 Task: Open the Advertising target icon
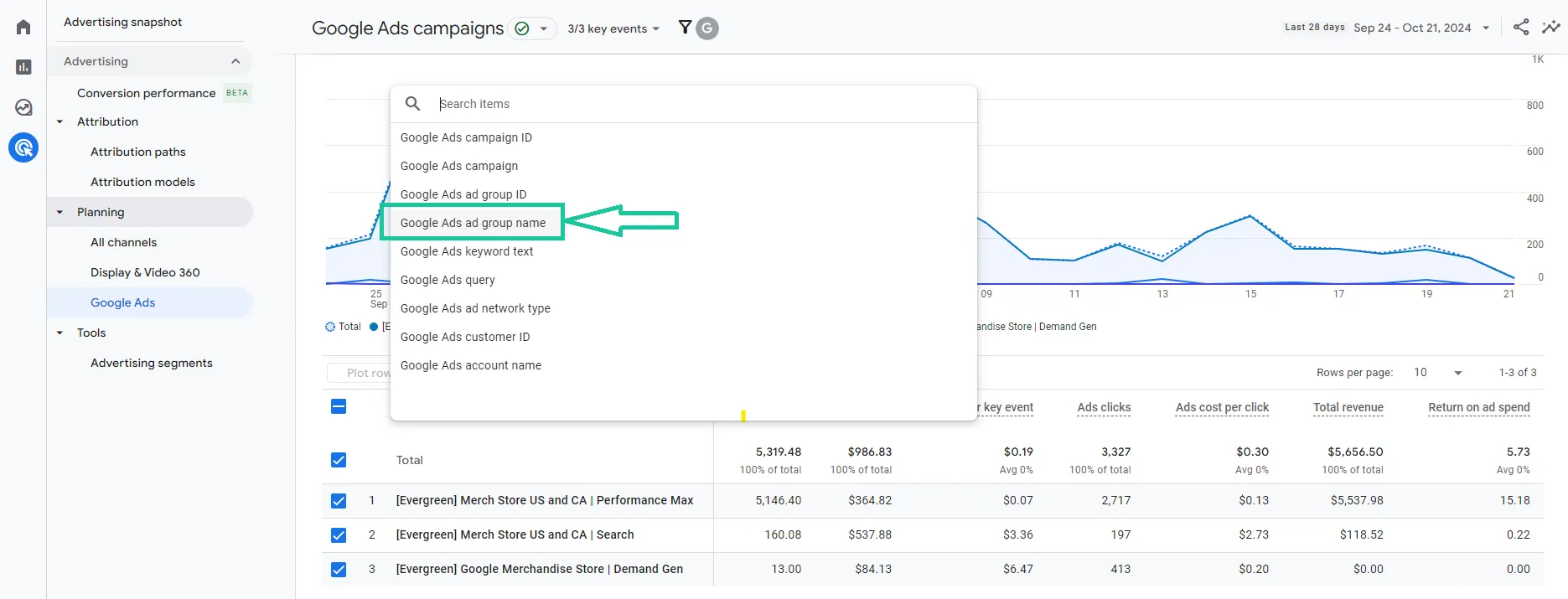23,147
